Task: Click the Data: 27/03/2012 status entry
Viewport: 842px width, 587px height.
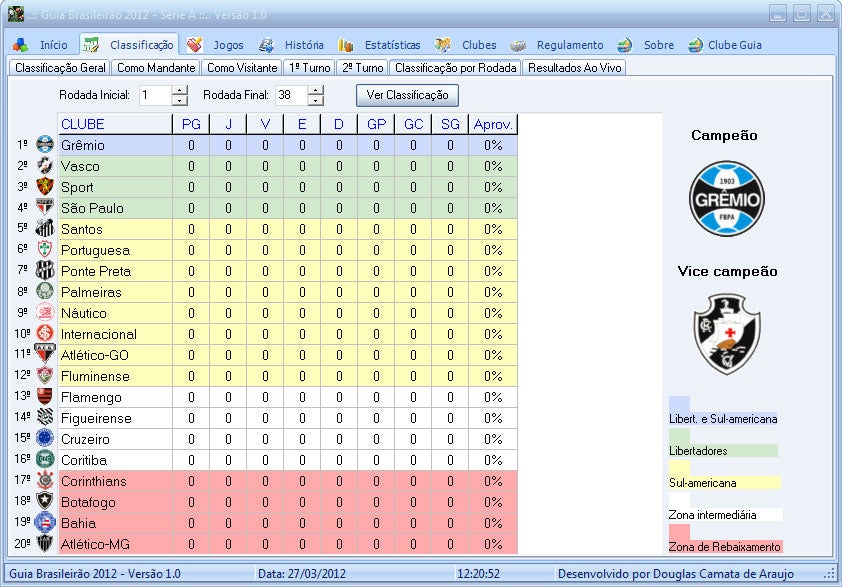Action: [x=302, y=574]
